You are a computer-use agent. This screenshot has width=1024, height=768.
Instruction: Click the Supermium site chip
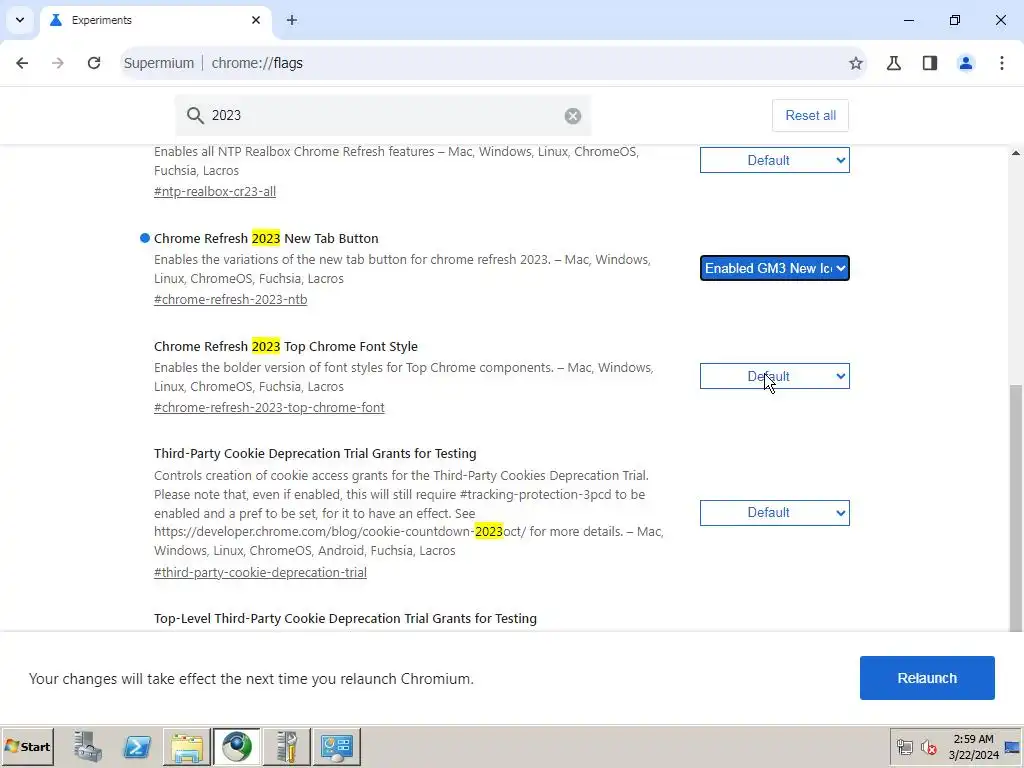pos(159,63)
